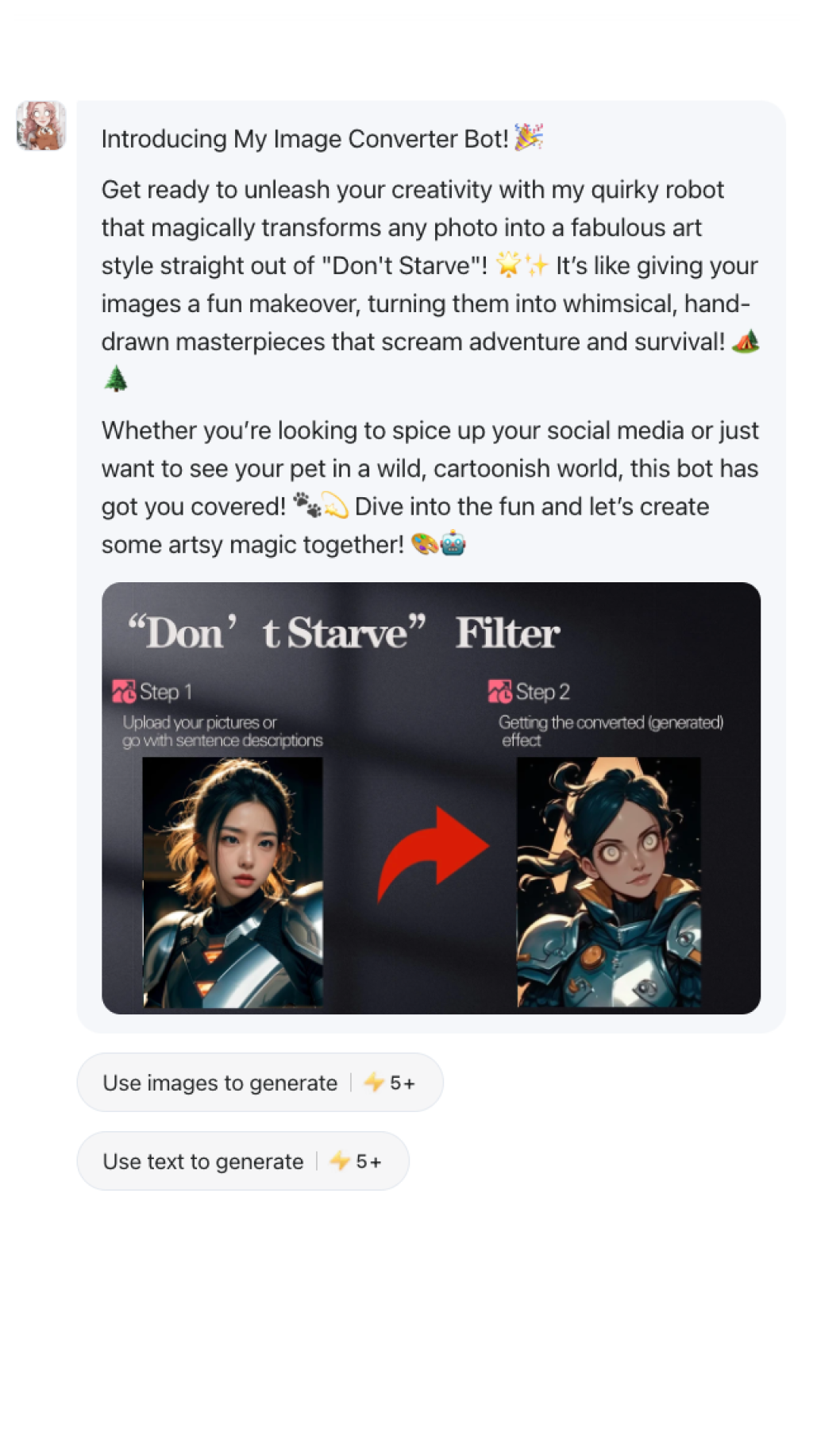This screenshot has height=1456, width=817.
Task: Open the original armored woman photo
Action: click(233, 882)
